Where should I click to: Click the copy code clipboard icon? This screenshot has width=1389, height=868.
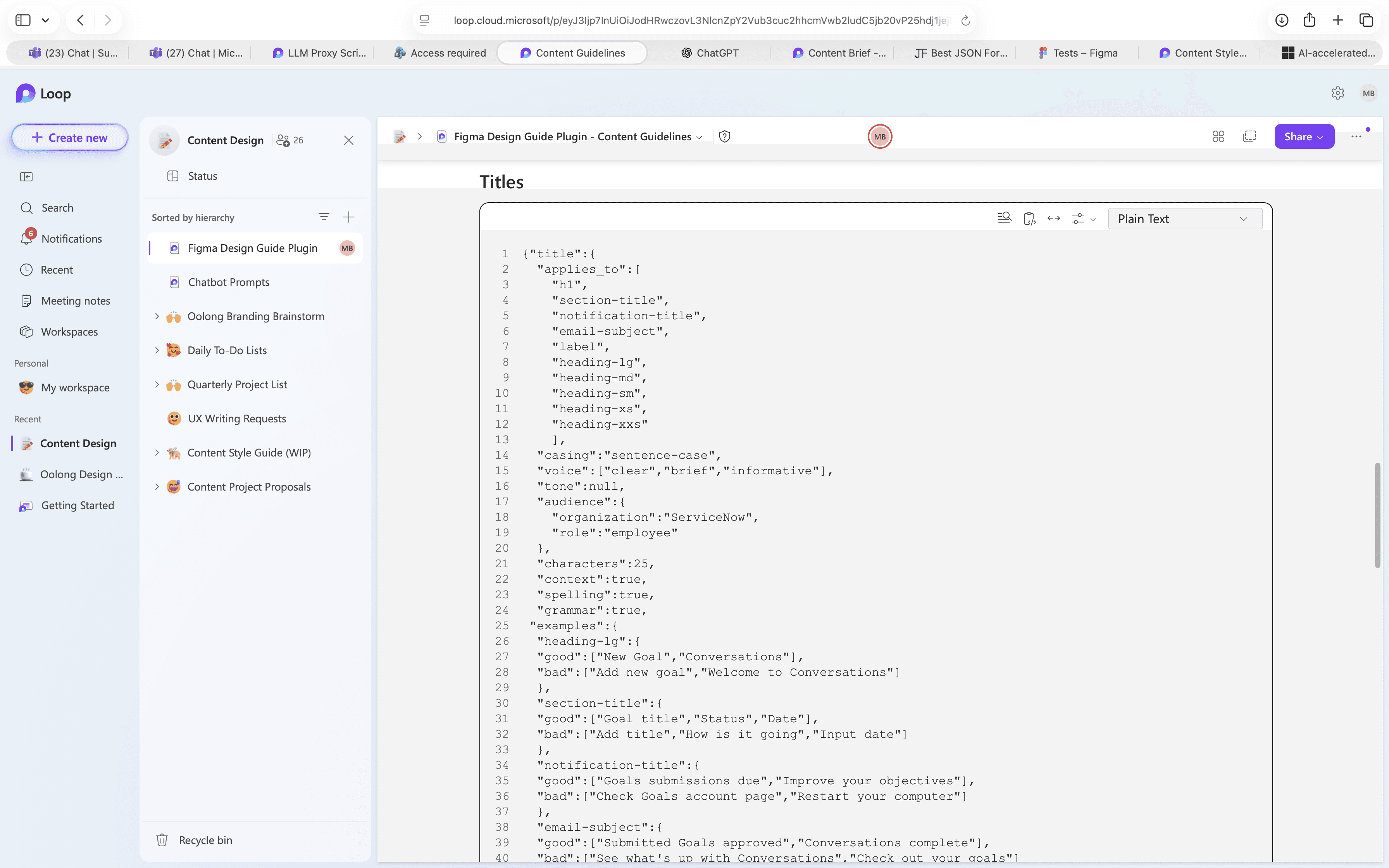coord(1029,218)
